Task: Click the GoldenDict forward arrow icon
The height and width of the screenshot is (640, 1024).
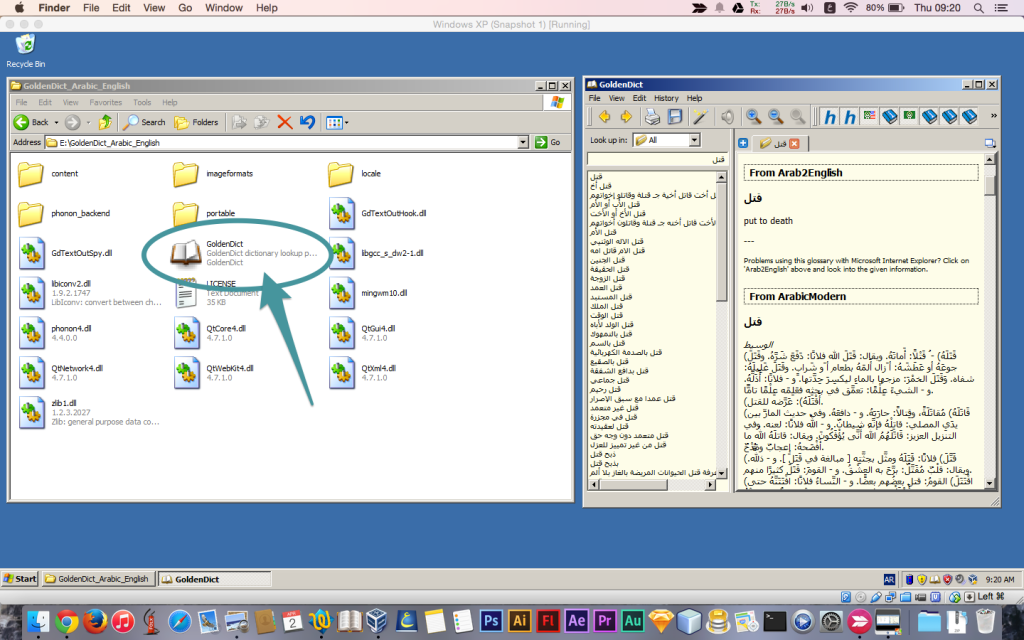Action: click(626, 117)
